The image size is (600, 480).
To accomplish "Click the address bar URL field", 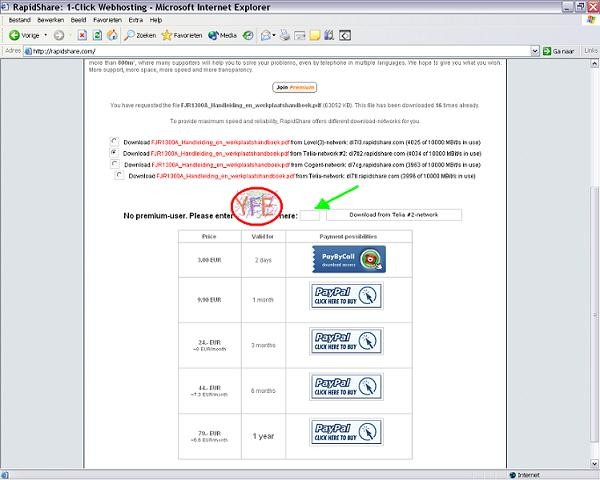I will 276,51.
